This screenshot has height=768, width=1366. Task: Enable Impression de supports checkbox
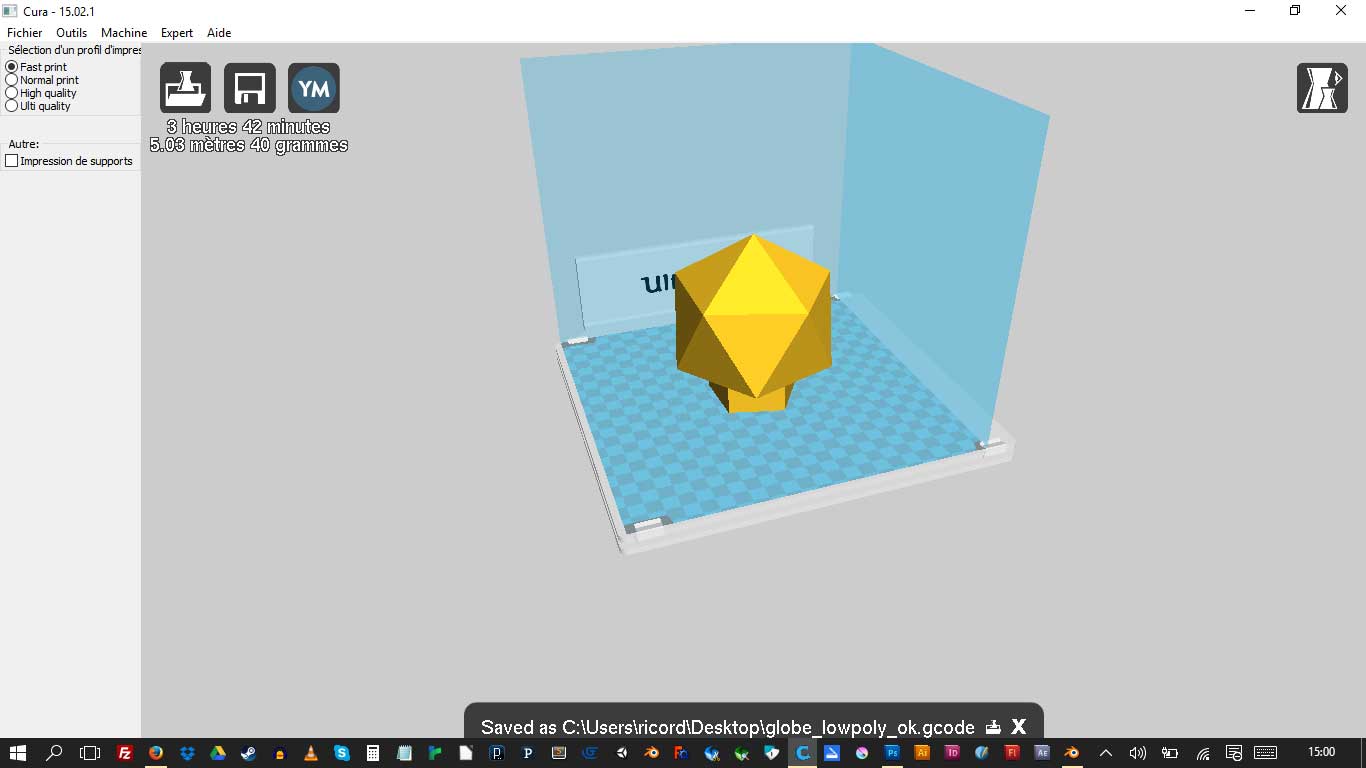tap(12, 161)
